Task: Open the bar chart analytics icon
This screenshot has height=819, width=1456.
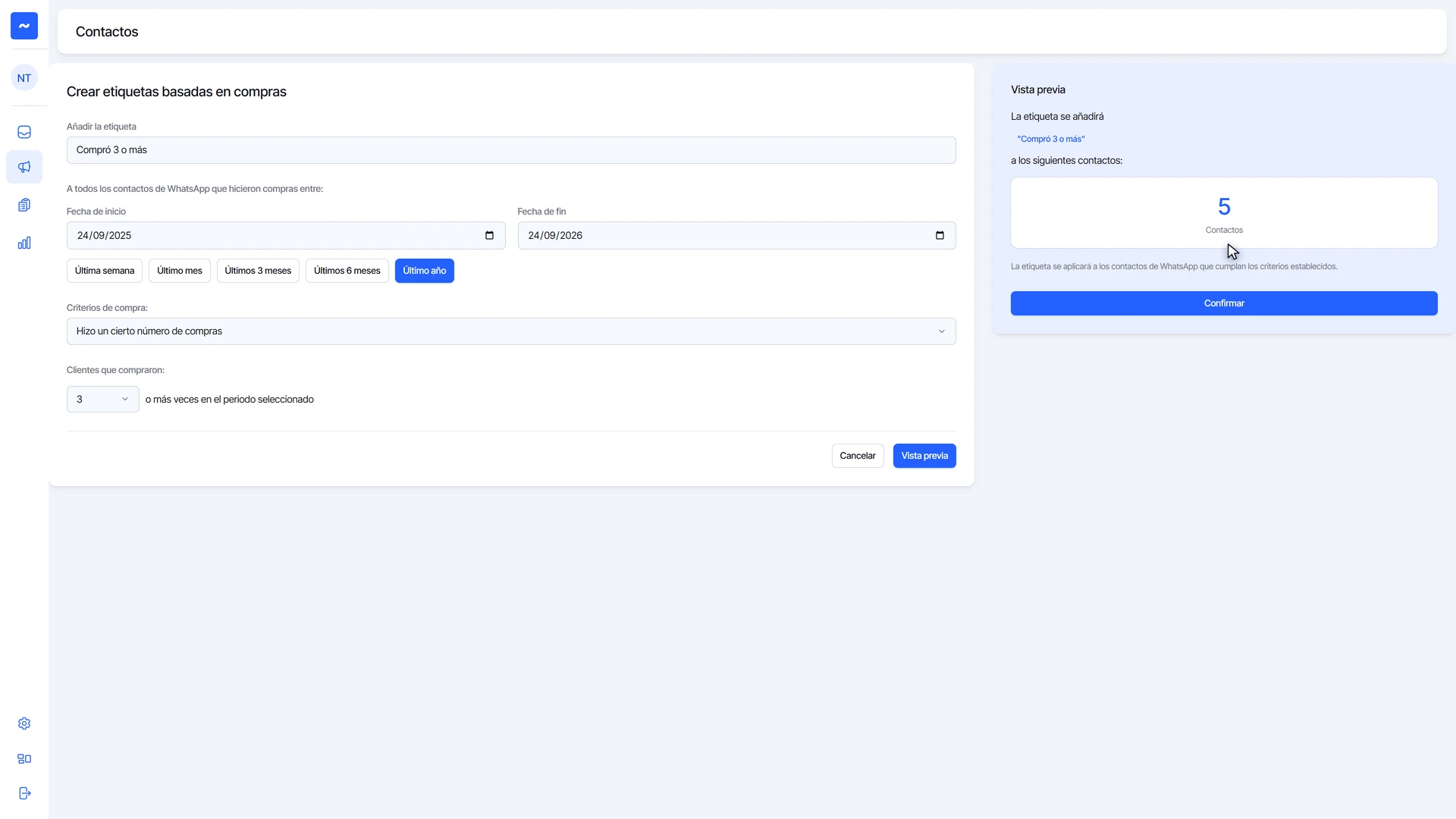Action: [24, 243]
